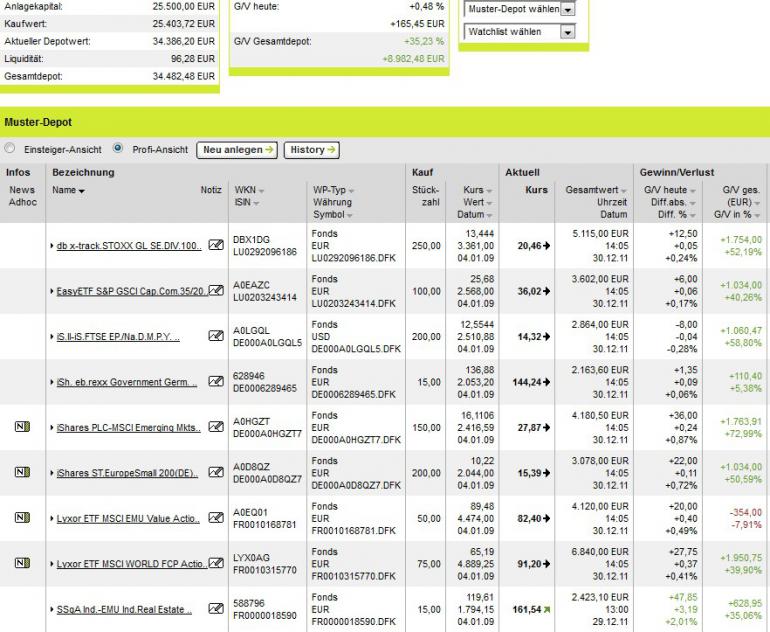The height and width of the screenshot is (632, 770).
Task: Sort by WKN column header
Action: 247,190
